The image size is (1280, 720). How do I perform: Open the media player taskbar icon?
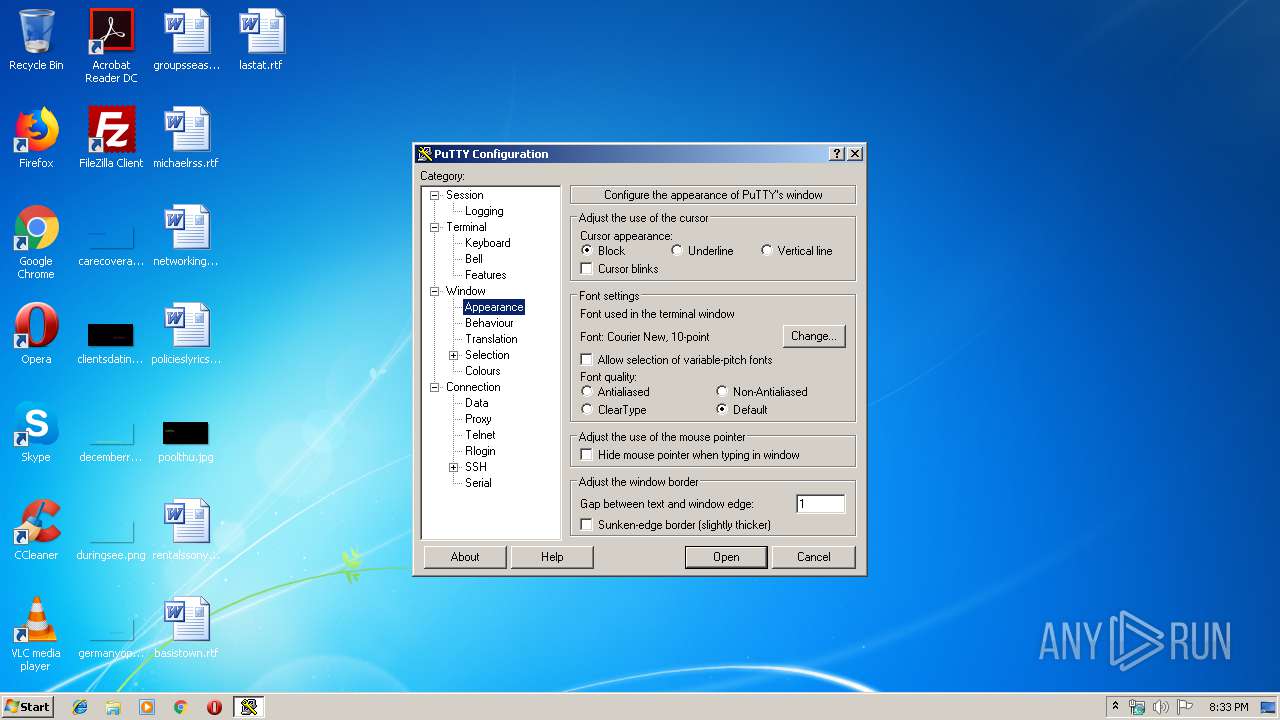click(147, 707)
